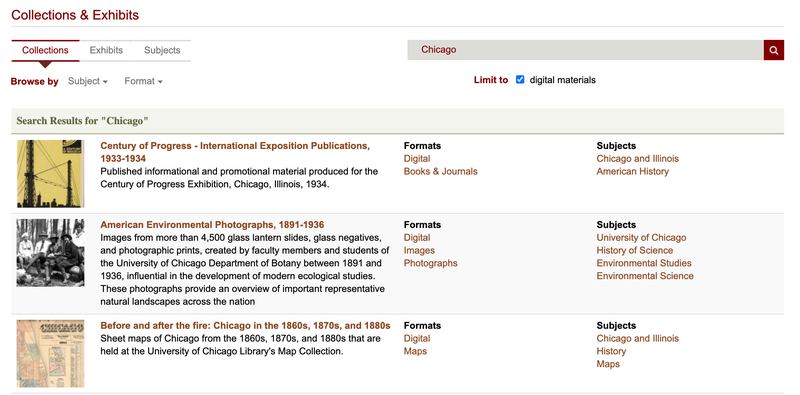Click Century of Progress tower thumbnail
800x395 pixels.
[51, 174]
